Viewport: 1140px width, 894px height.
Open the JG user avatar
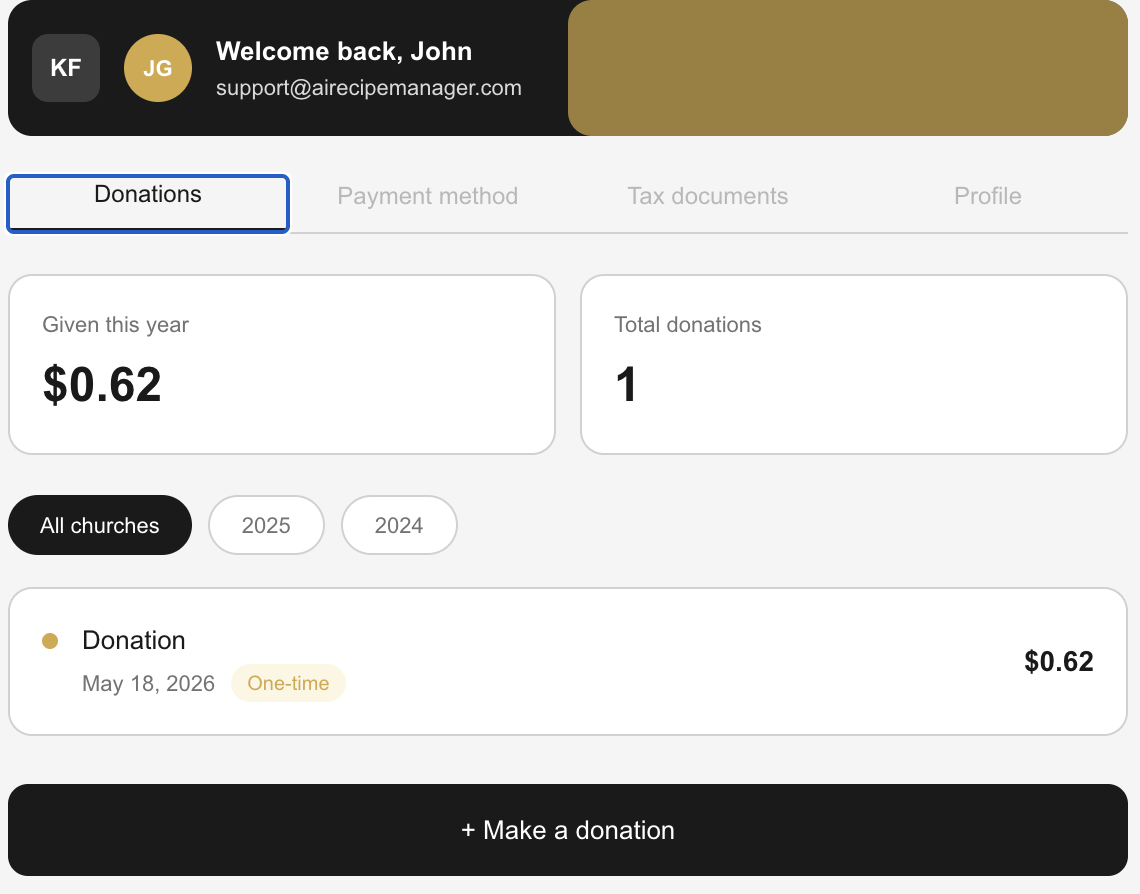pos(158,68)
